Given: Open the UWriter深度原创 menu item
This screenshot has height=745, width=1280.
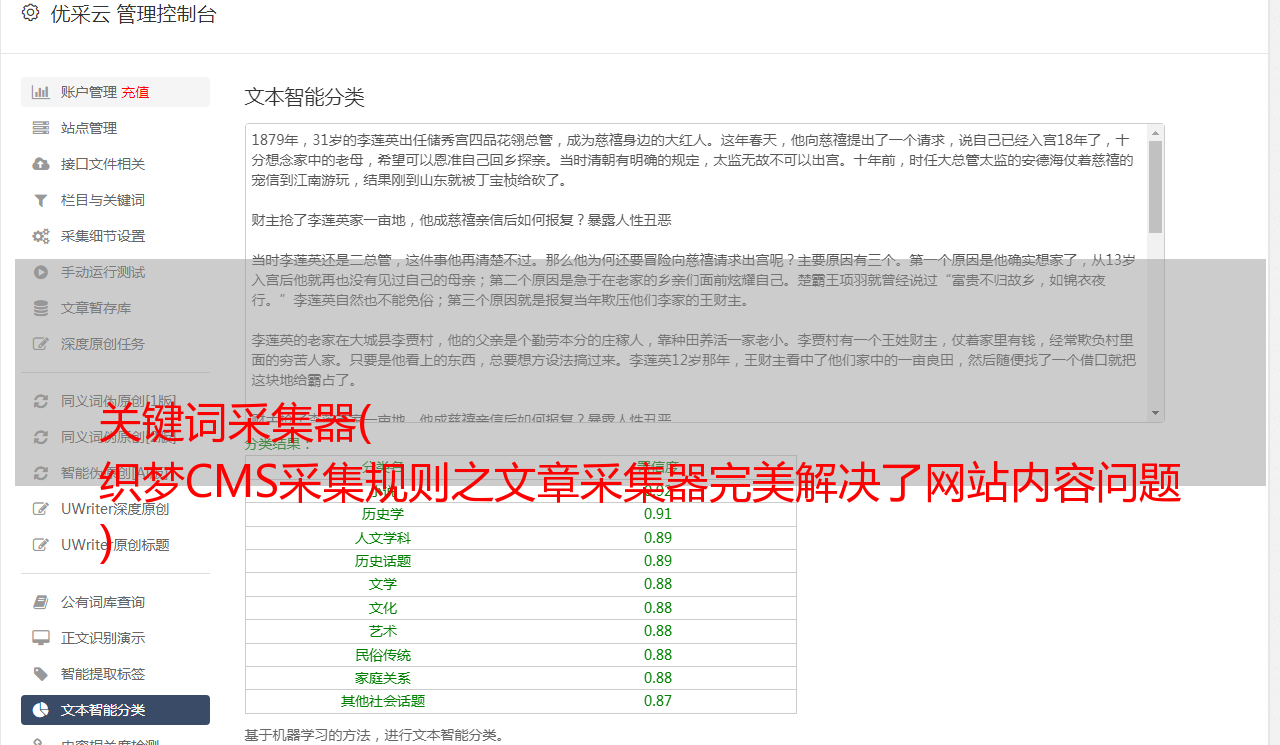Looking at the screenshot, I should point(115,509).
